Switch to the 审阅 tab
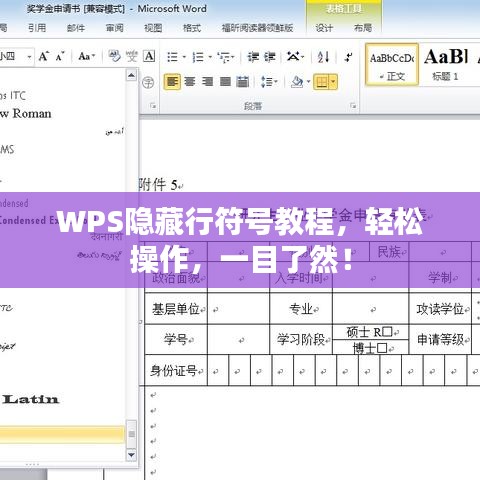The height and width of the screenshot is (480, 480). (x=114, y=28)
